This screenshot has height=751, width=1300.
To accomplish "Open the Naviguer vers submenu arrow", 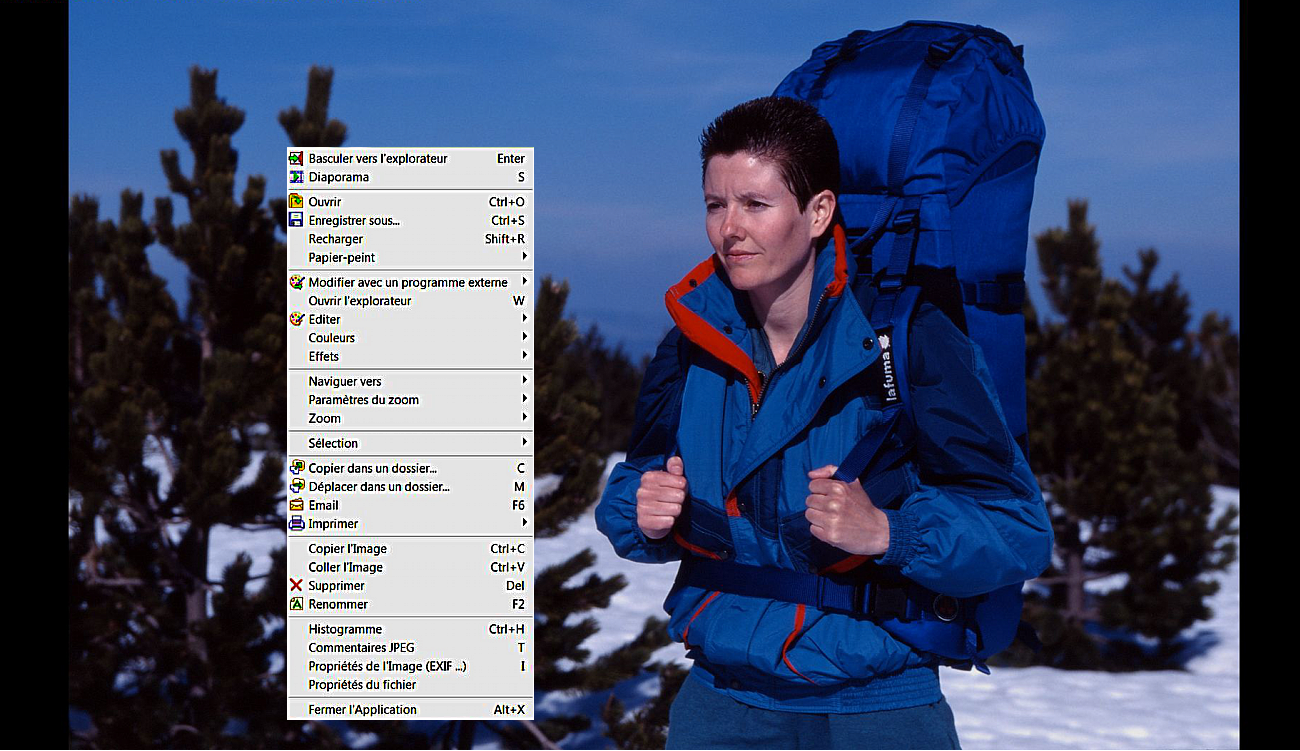I will (x=524, y=381).
